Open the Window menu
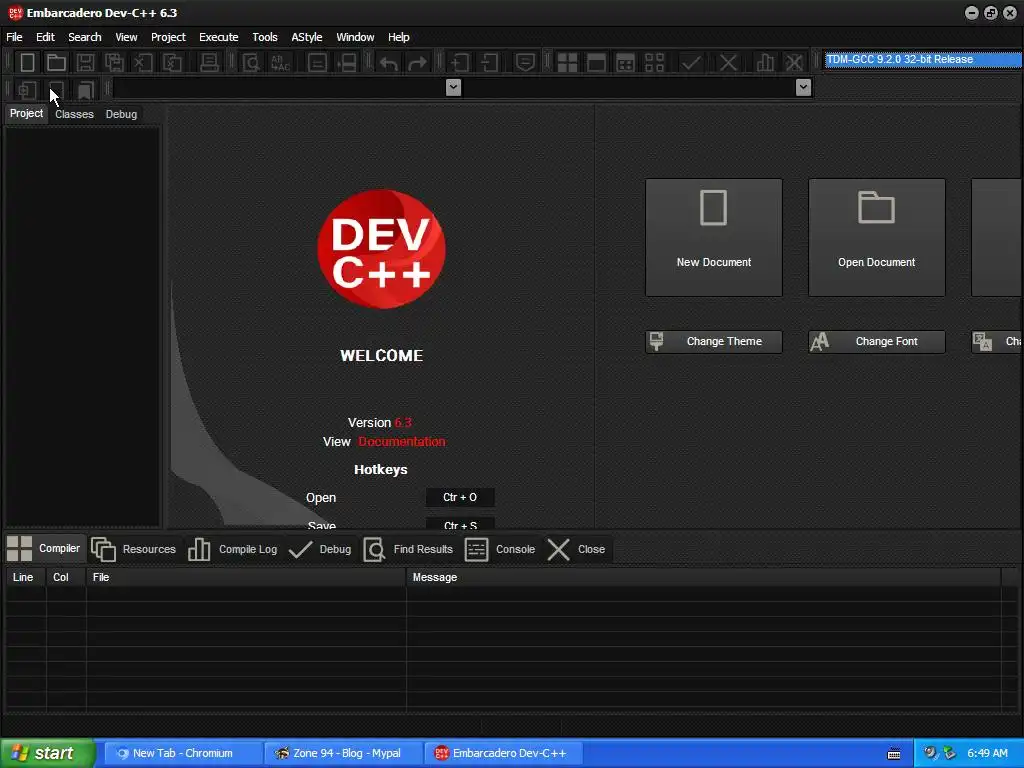 point(355,37)
